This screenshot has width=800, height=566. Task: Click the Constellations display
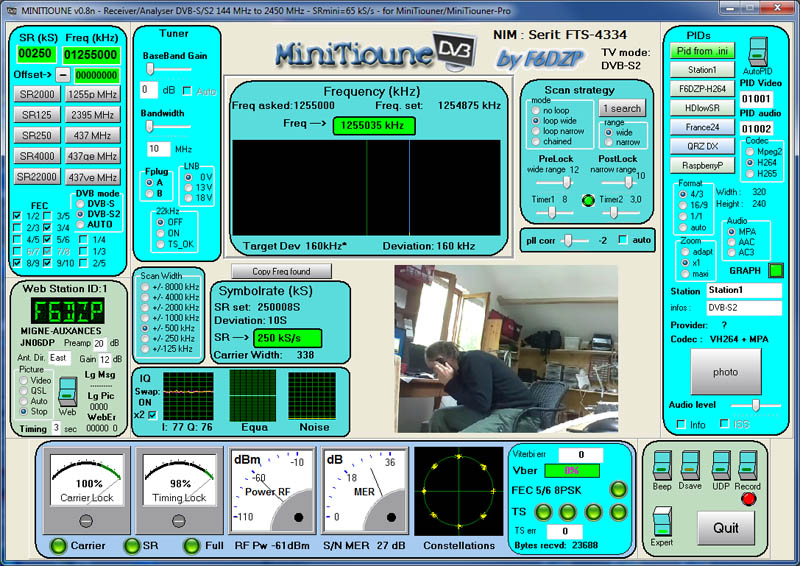[x=459, y=491]
